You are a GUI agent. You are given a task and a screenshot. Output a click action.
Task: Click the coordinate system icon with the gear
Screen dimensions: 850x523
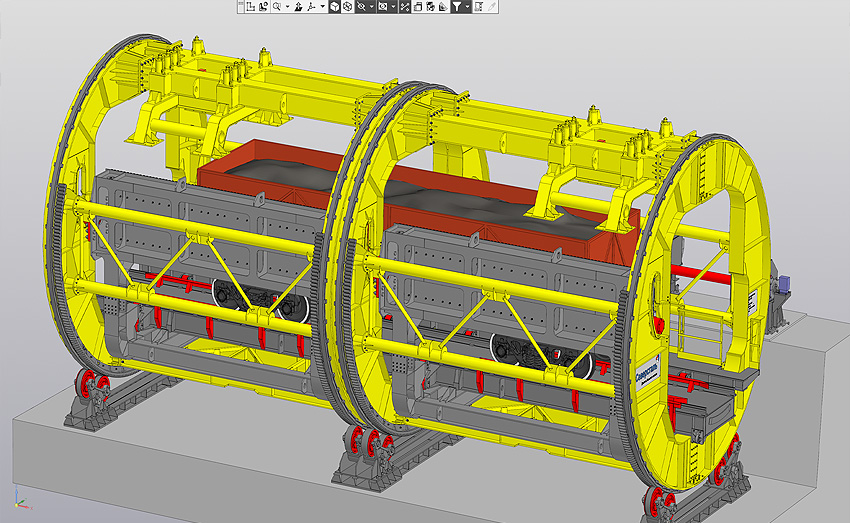263,6
